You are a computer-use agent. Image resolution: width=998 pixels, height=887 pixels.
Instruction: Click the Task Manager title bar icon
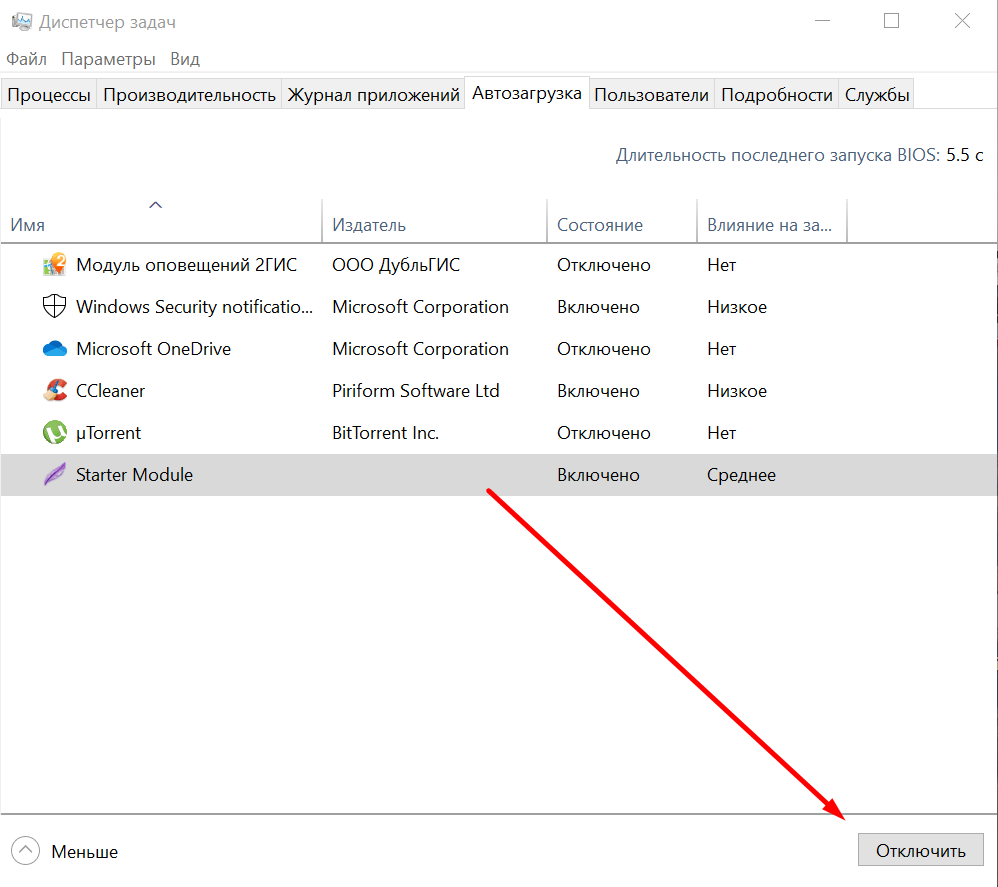point(21,22)
